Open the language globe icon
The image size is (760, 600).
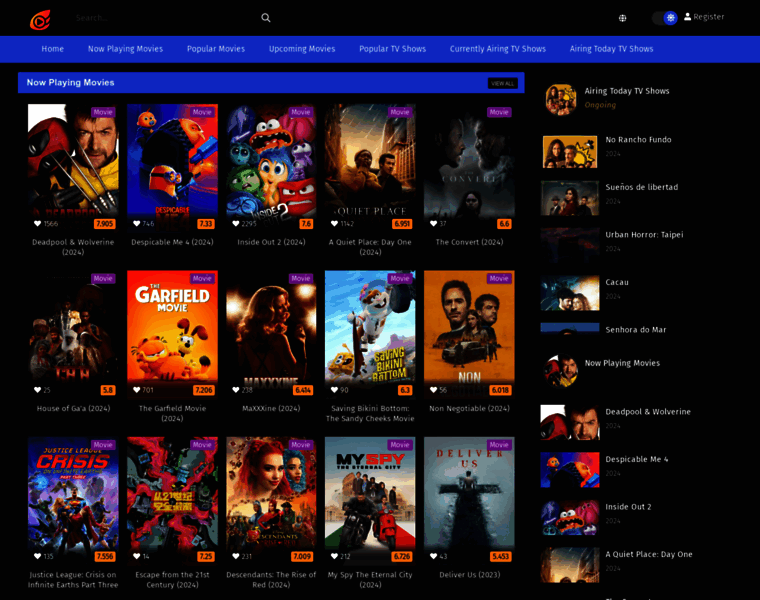pyautogui.click(x=622, y=18)
